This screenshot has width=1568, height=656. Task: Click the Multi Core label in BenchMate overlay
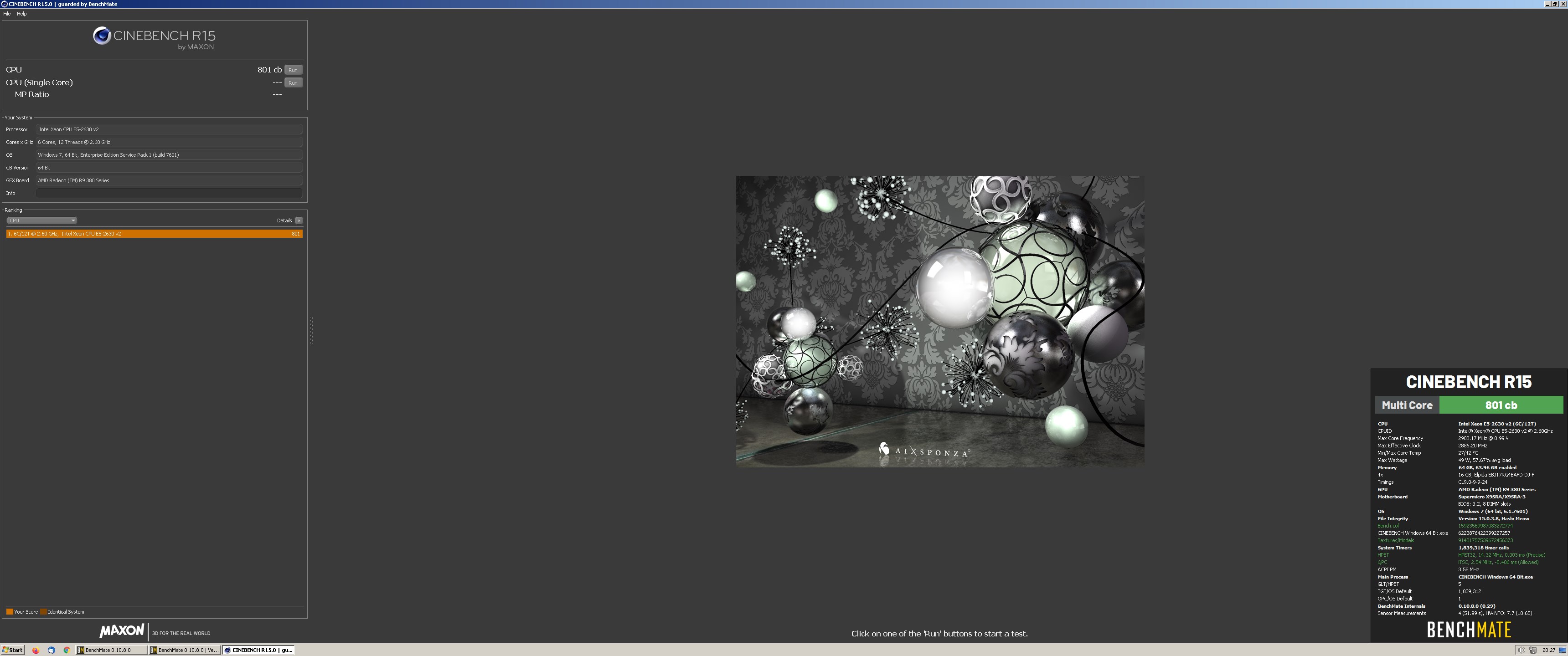click(x=1407, y=405)
